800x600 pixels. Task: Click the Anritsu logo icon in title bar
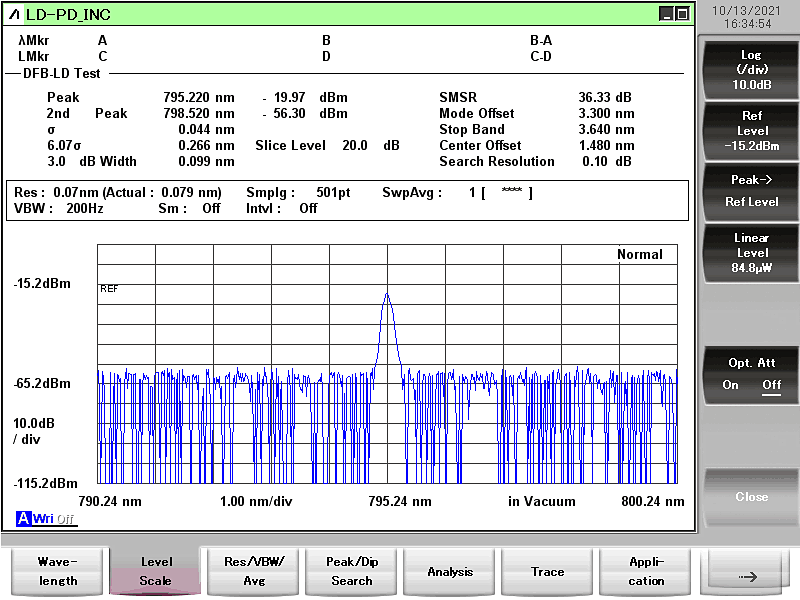(13, 14)
